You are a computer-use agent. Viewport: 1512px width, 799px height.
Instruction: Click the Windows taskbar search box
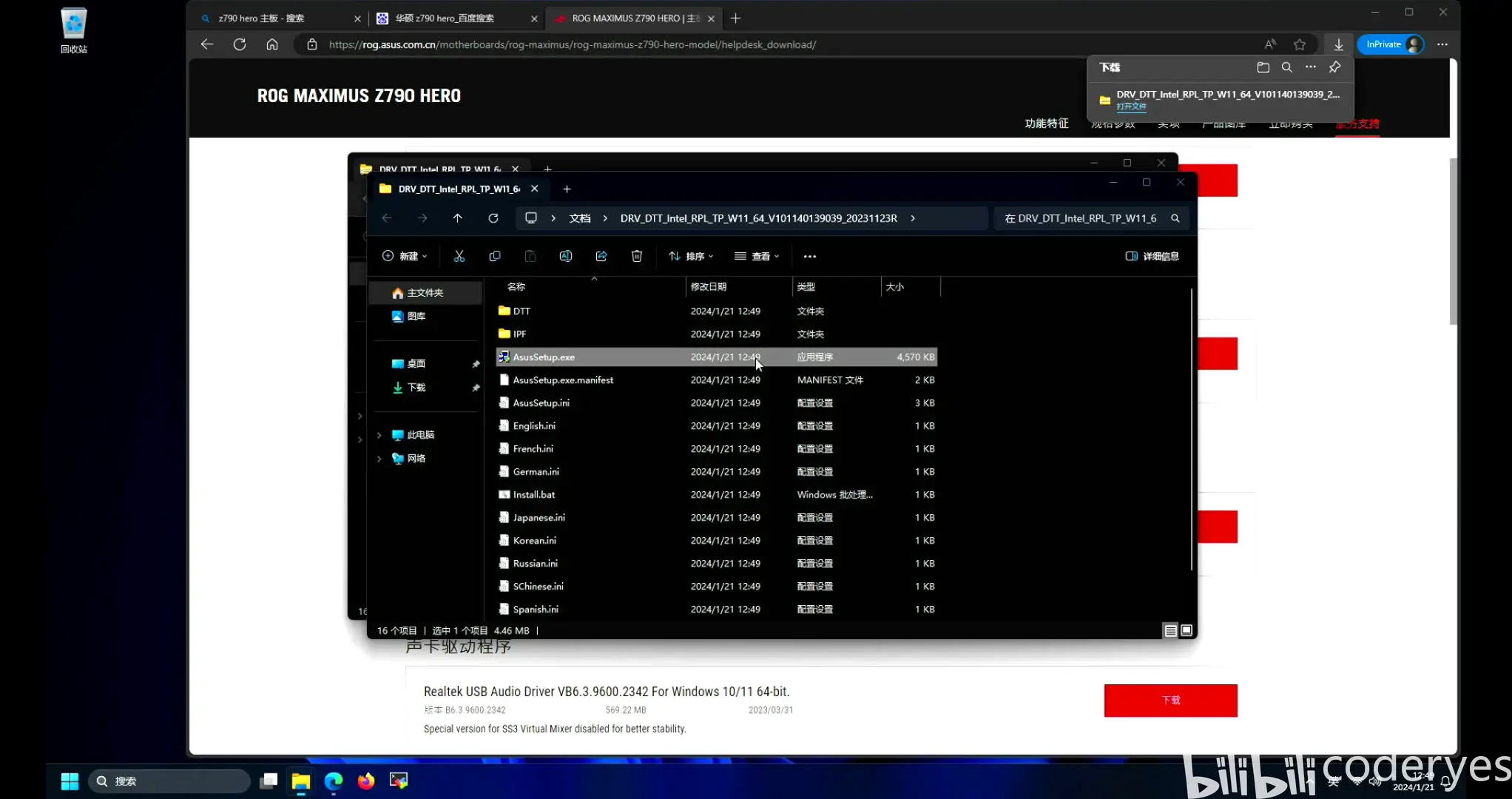(x=169, y=781)
